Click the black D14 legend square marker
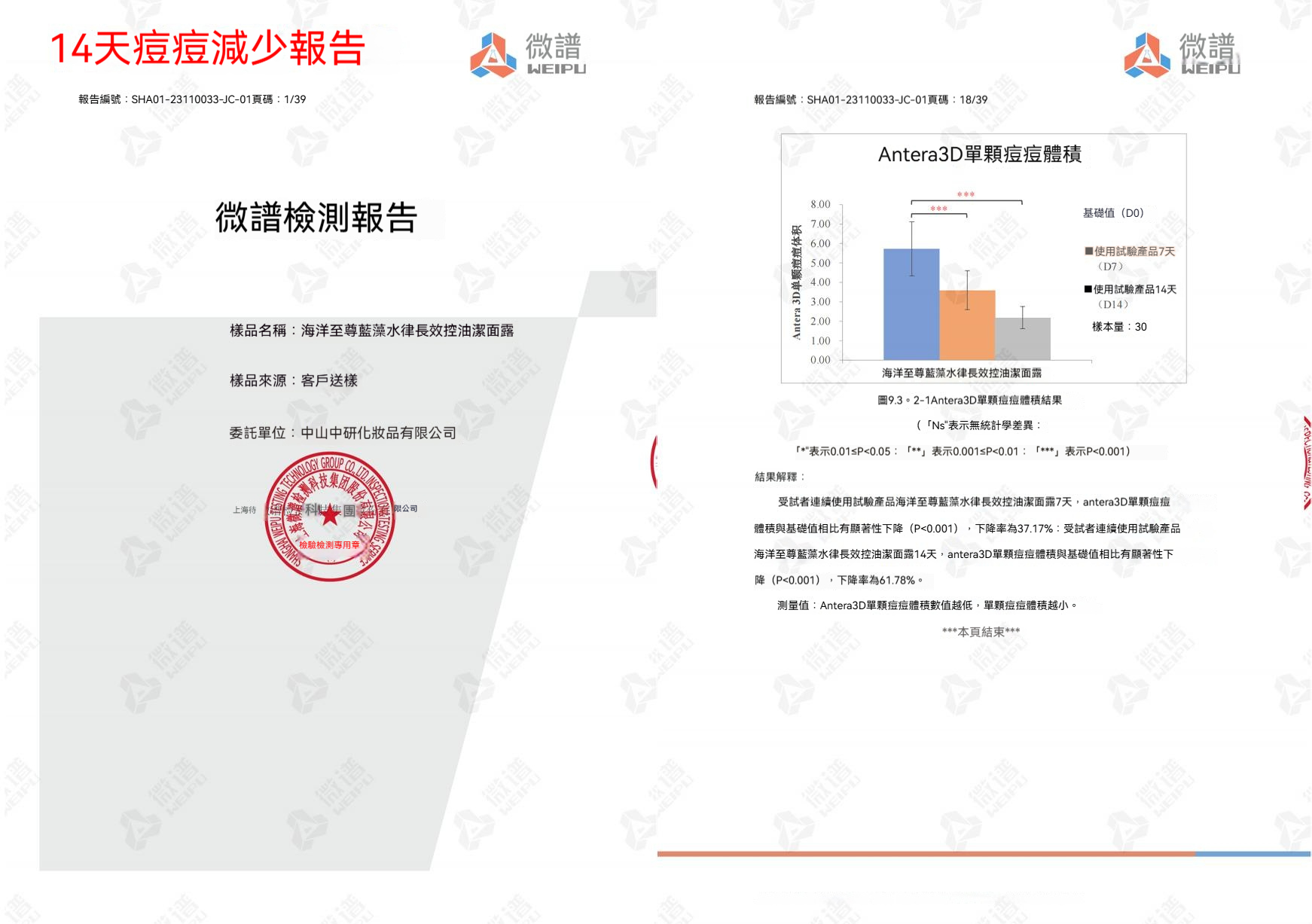The image size is (1312, 924). click(1088, 289)
